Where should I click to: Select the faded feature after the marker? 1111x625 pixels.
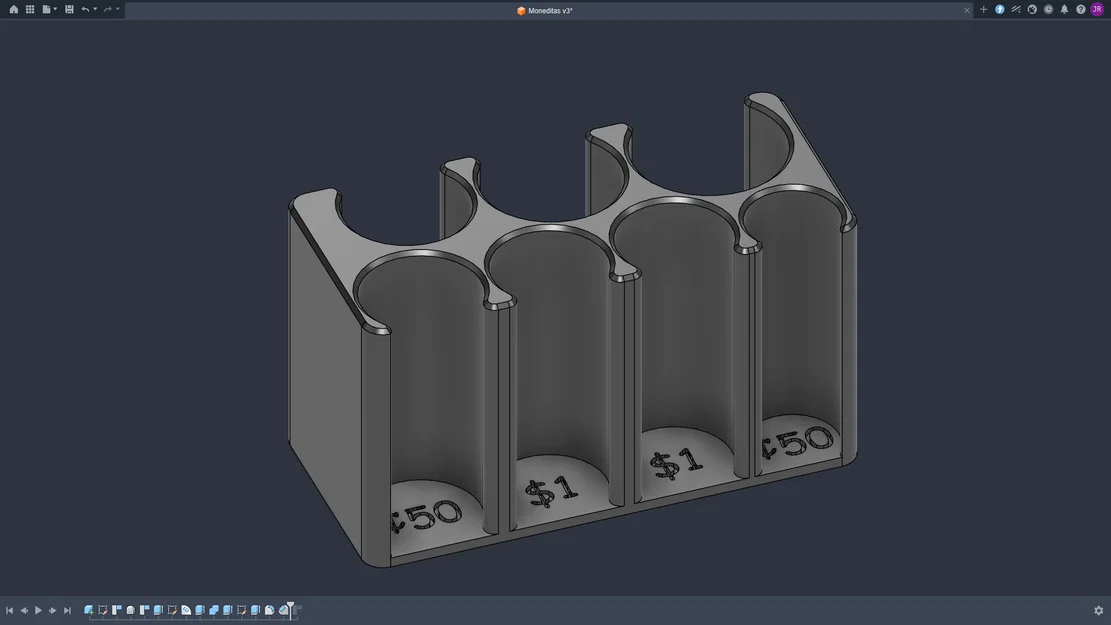point(298,608)
